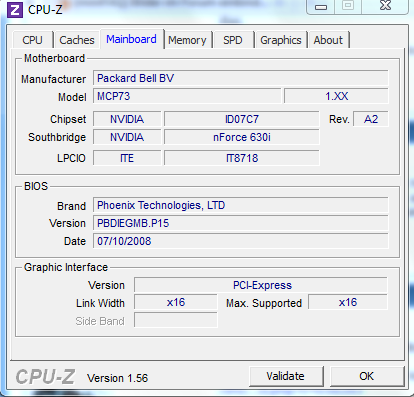Click the Manufacturer label
The image size is (414, 397).
53,79
